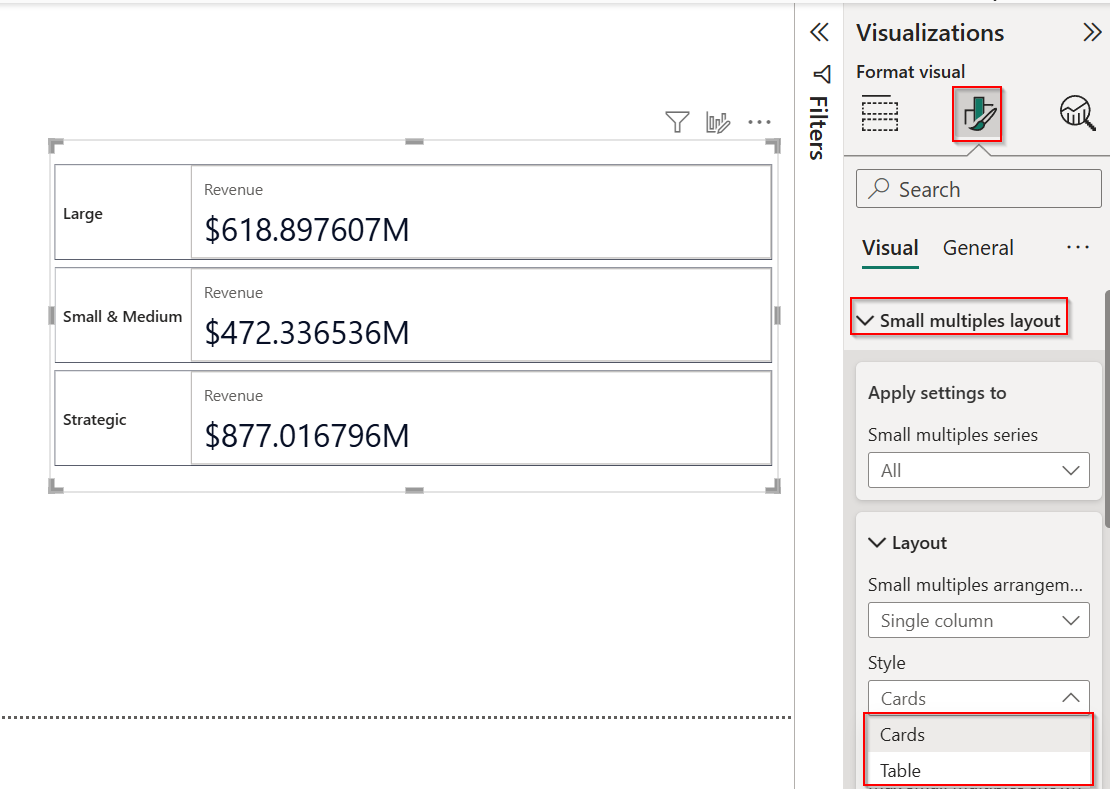Click the Small & Medium category label

pyautogui.click(x=122, y=316)
